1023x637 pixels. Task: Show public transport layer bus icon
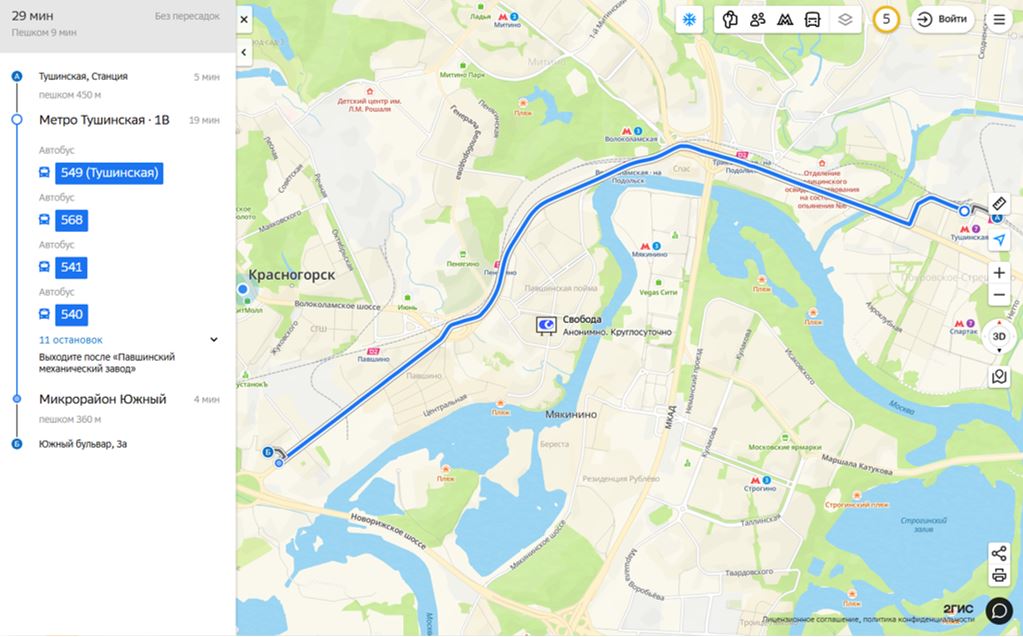812,20
